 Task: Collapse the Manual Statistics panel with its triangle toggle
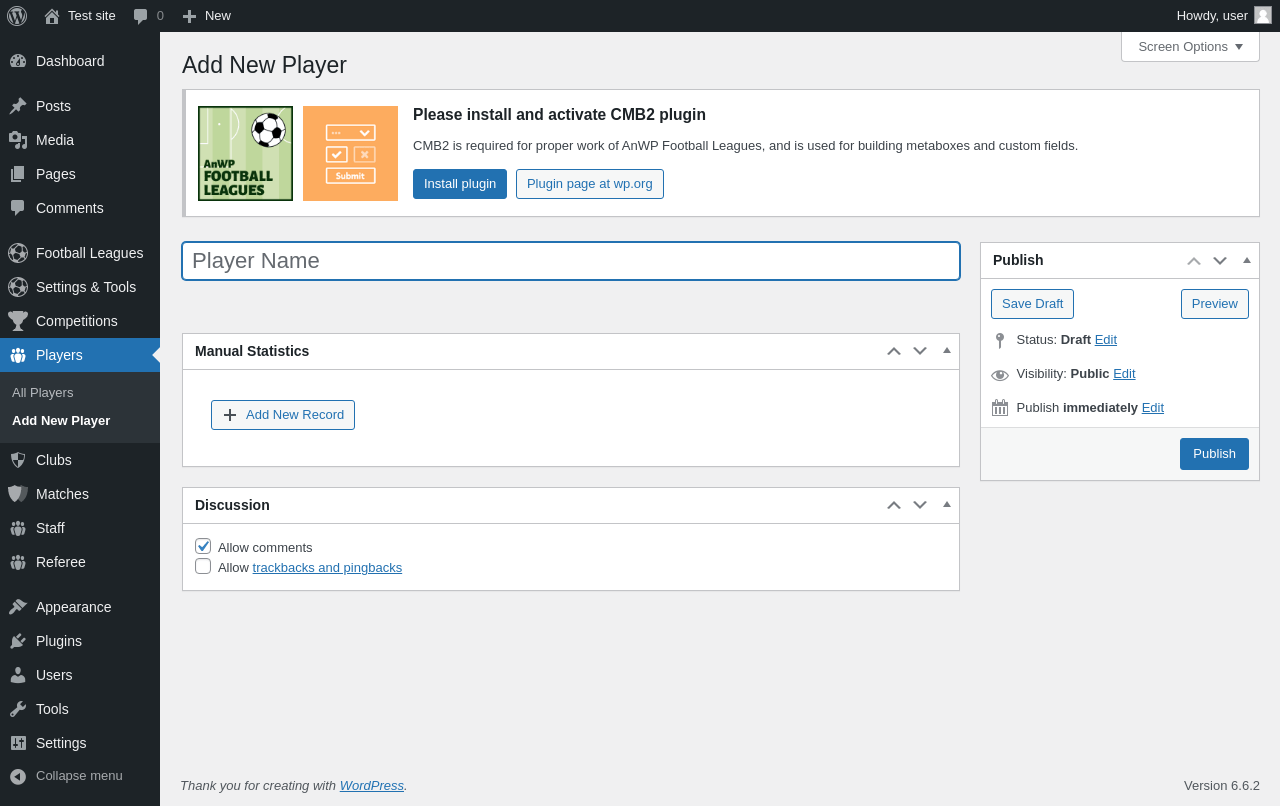coord(947,350)
